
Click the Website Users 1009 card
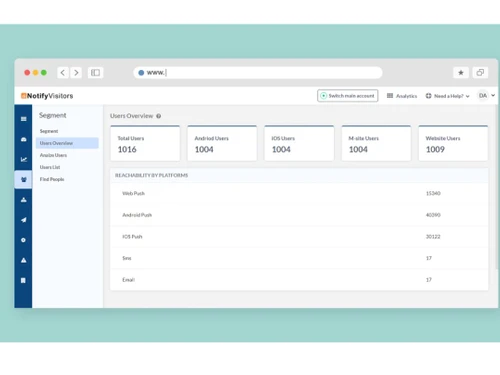tap(453, 143)
